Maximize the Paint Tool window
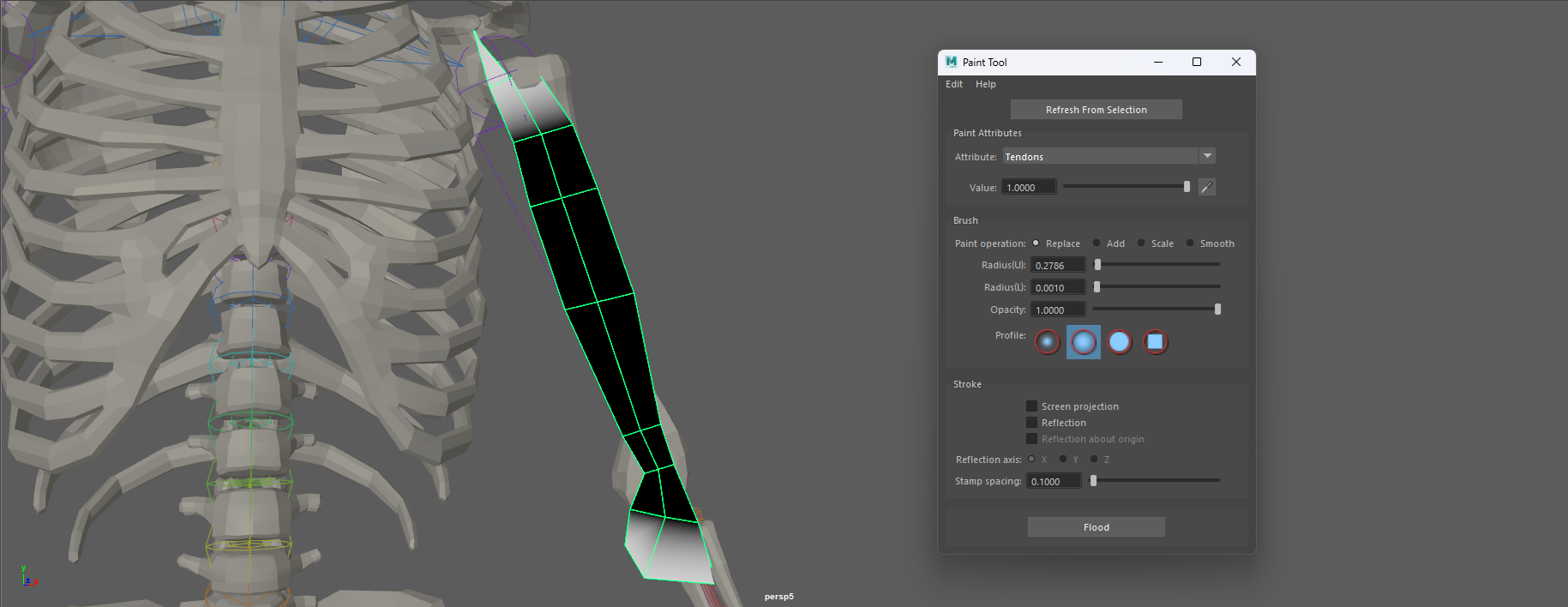 pyautogui.click(x=1197, y=62)
